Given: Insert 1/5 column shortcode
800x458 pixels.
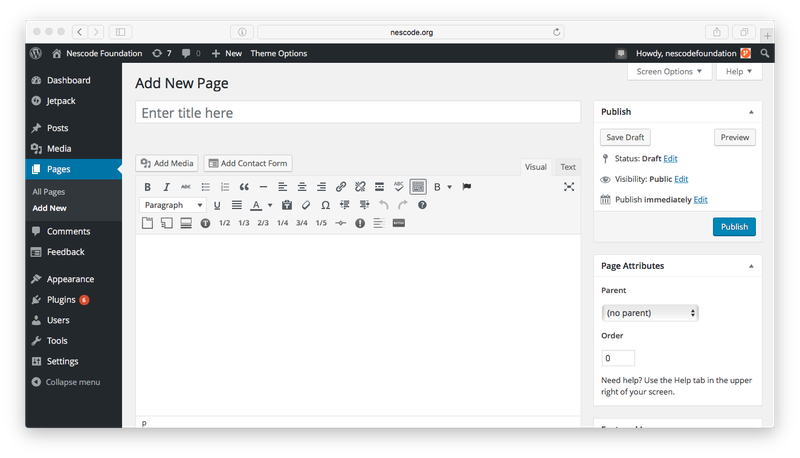Looking at the screenshot, I should pyautogui.click(x=321, y=223).
